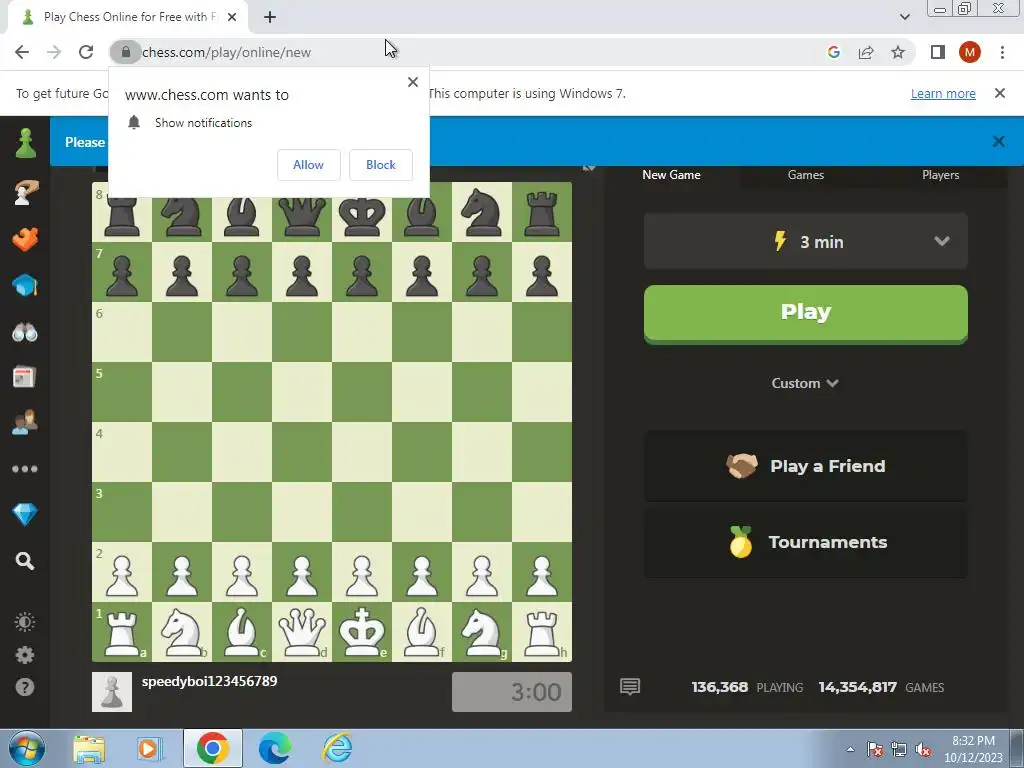Click speedyboi123456789 username

click(x=210, y=681)
